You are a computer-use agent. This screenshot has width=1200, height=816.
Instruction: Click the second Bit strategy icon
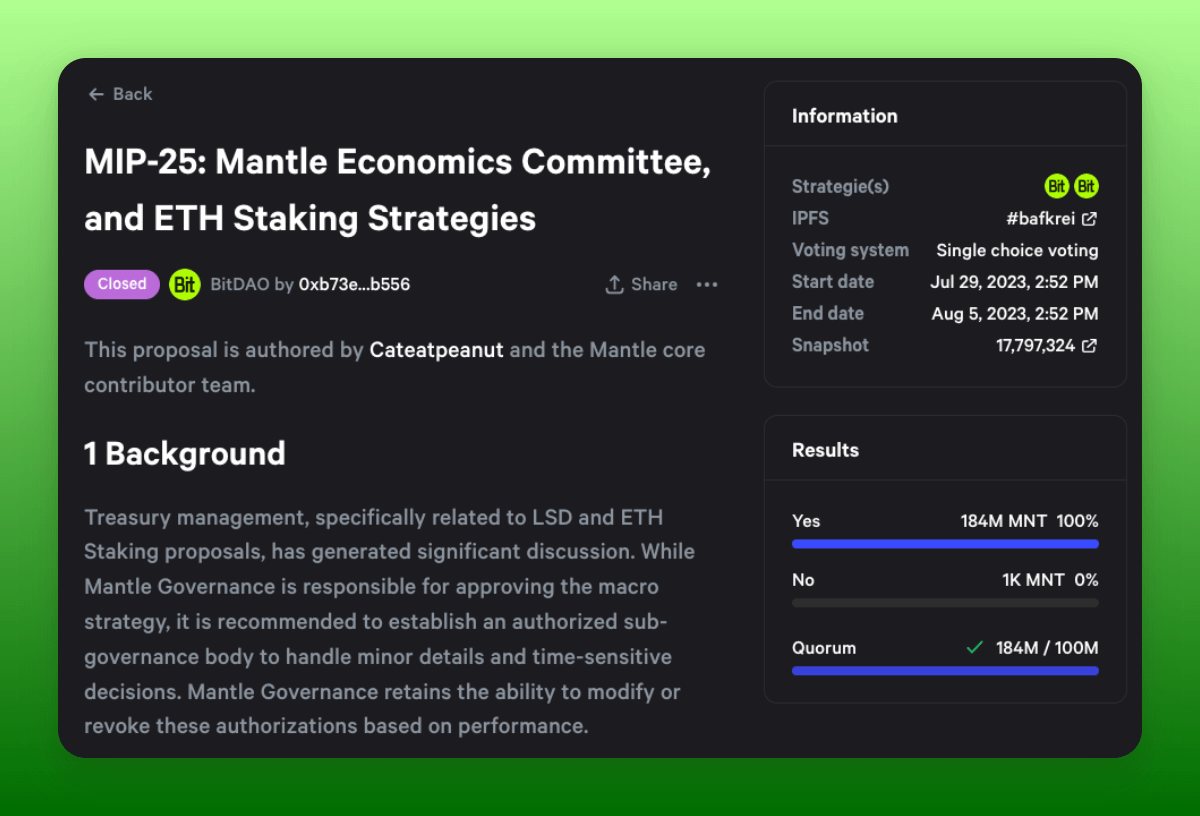point(1086,186)
